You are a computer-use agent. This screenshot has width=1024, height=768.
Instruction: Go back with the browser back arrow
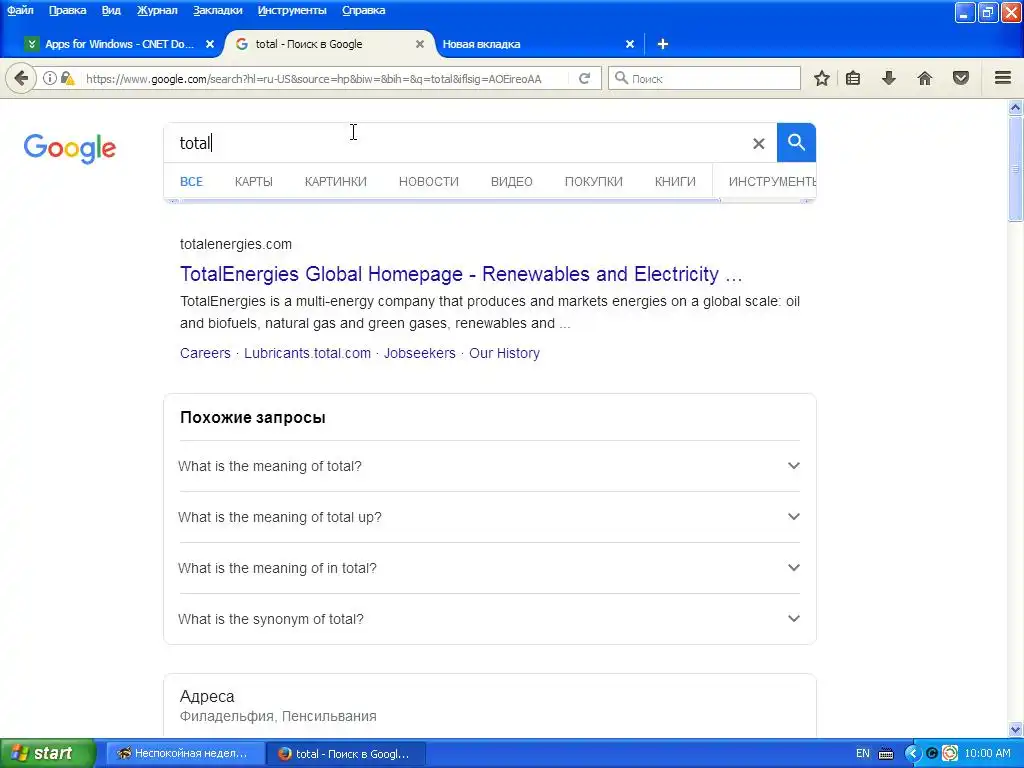click(x=21, y=78)
